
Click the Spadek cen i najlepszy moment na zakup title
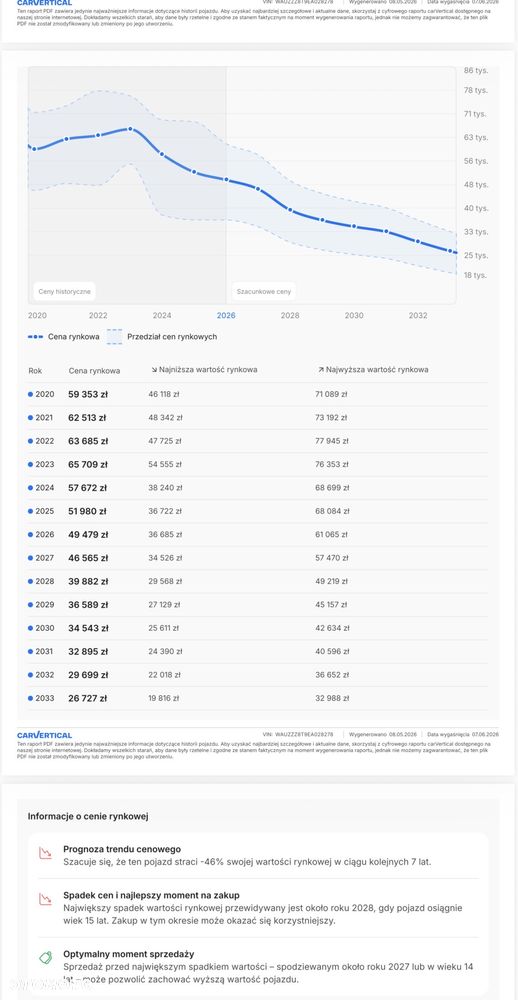(151, 895)
